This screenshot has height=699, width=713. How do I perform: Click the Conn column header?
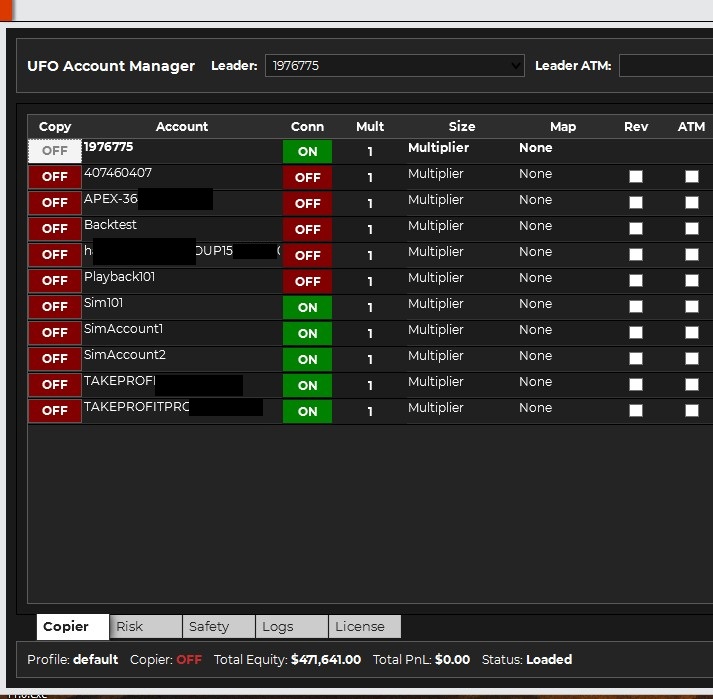click(307, 126)
